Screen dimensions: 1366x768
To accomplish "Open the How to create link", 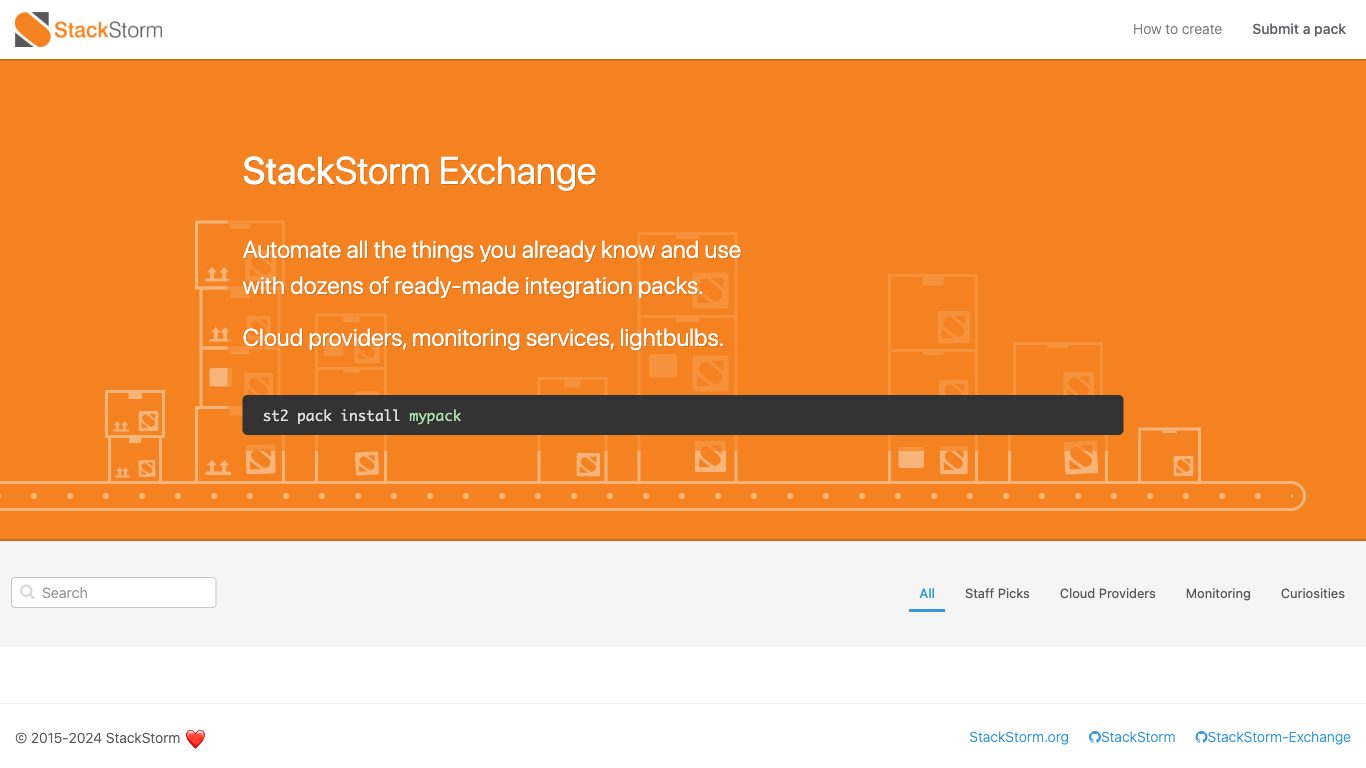I will point(1177,29).
